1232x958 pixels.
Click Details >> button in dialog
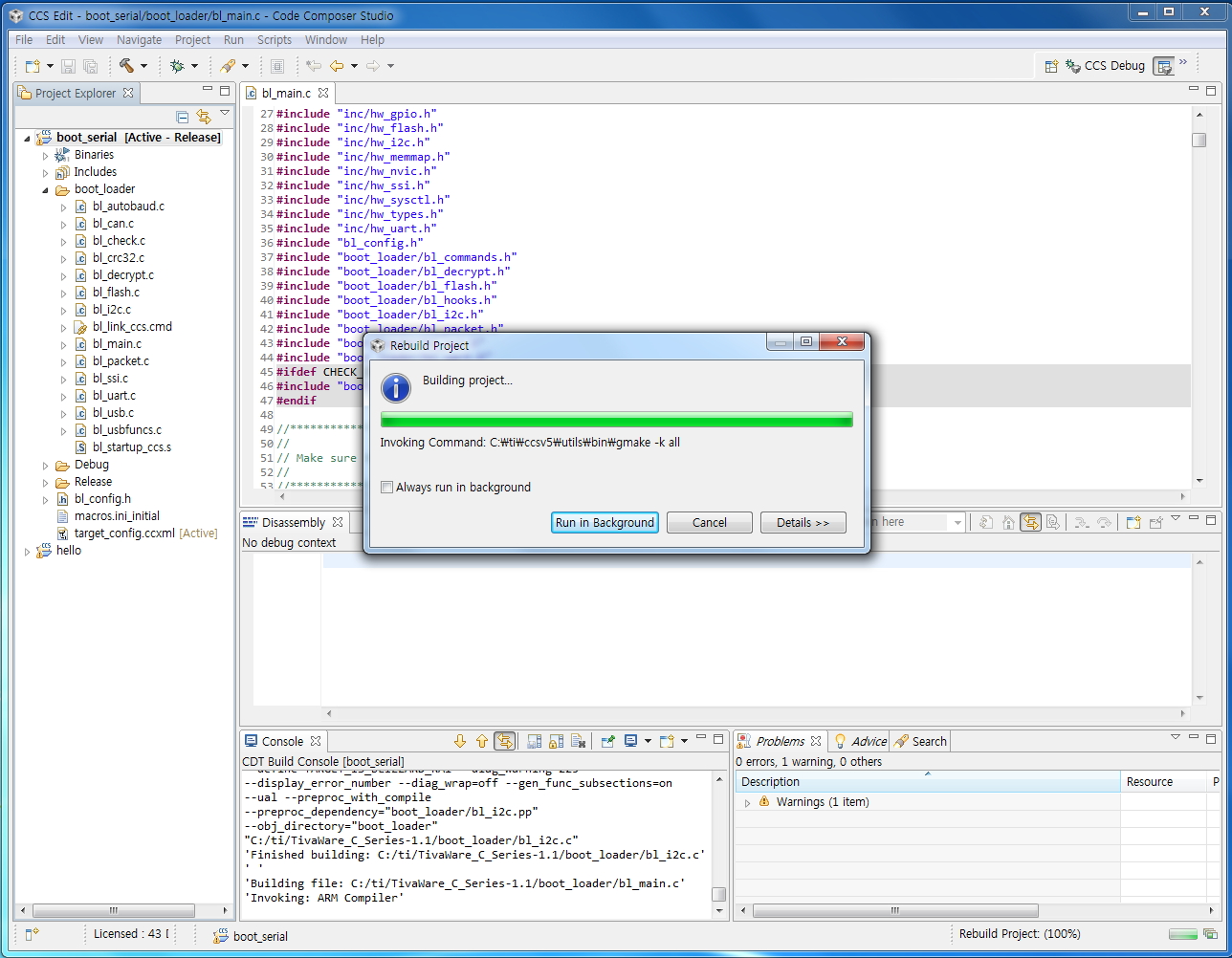coord(803,523)
